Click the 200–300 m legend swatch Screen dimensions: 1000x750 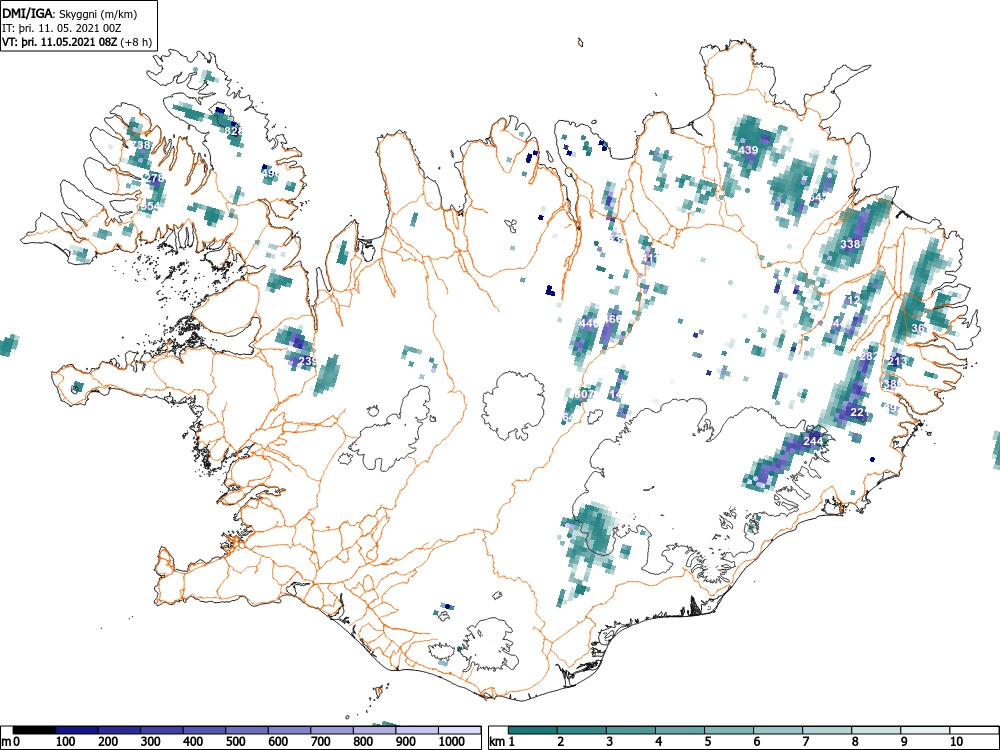point(119,730)
